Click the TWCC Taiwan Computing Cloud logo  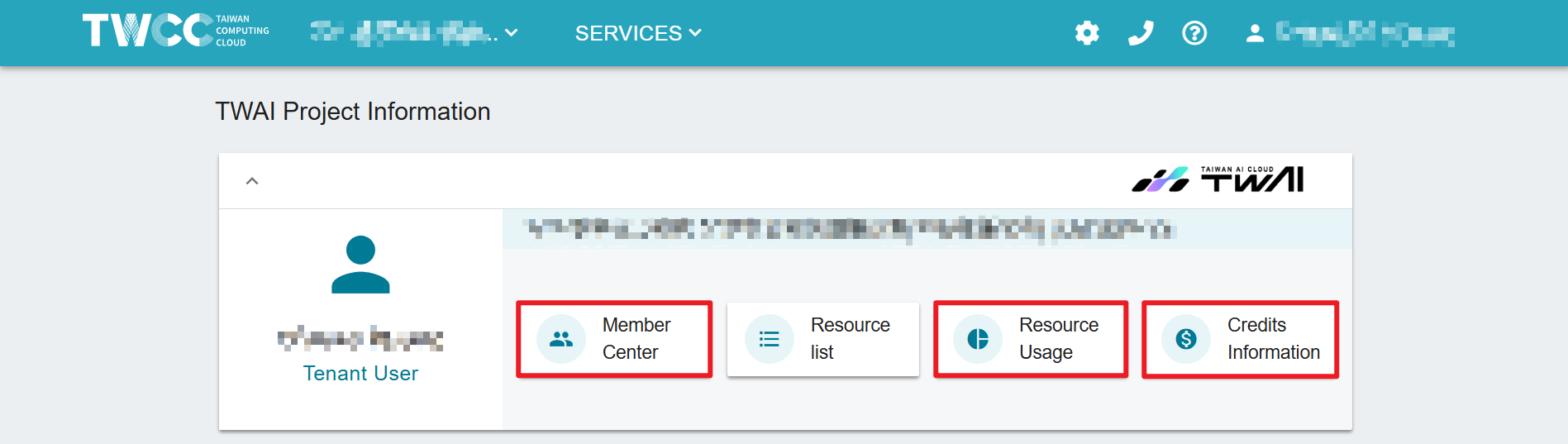click(x=175, y=31)
